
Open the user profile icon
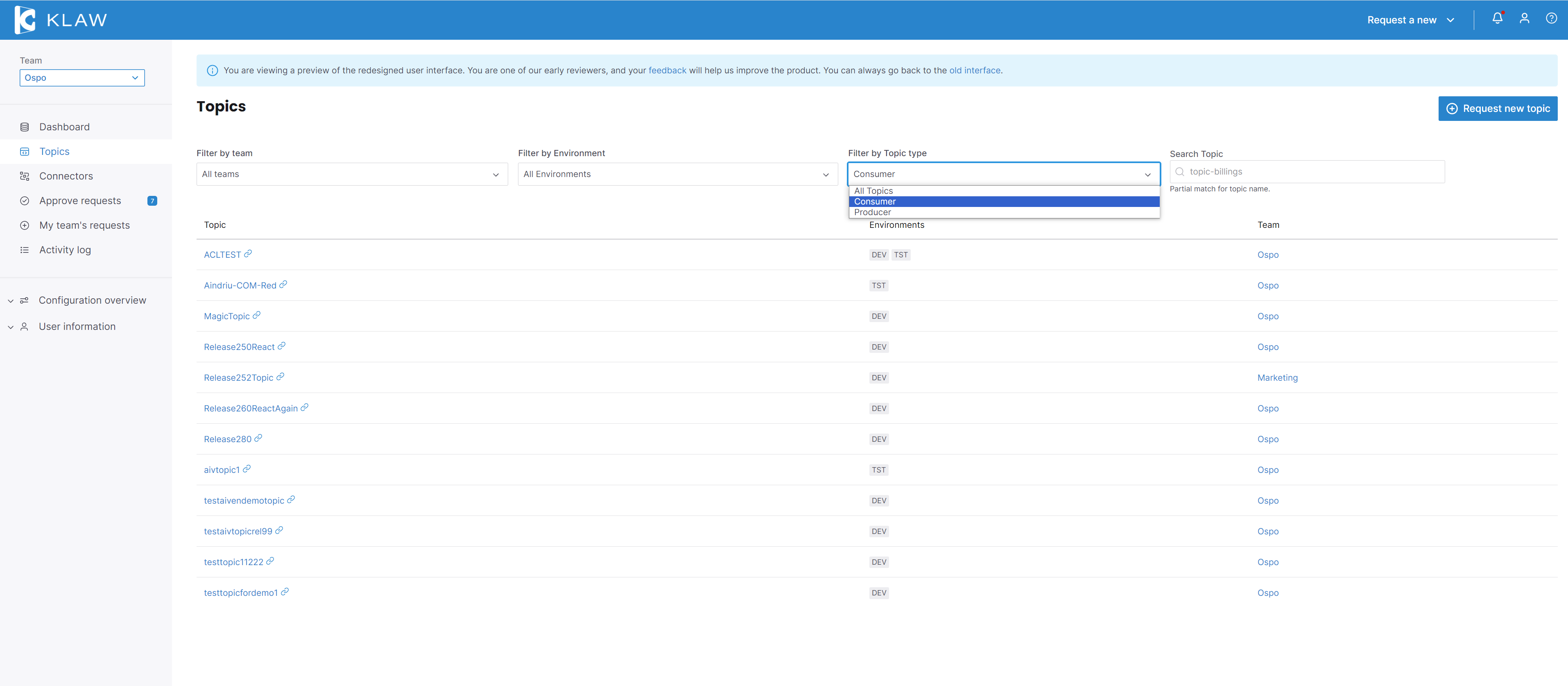point(1524,19)
